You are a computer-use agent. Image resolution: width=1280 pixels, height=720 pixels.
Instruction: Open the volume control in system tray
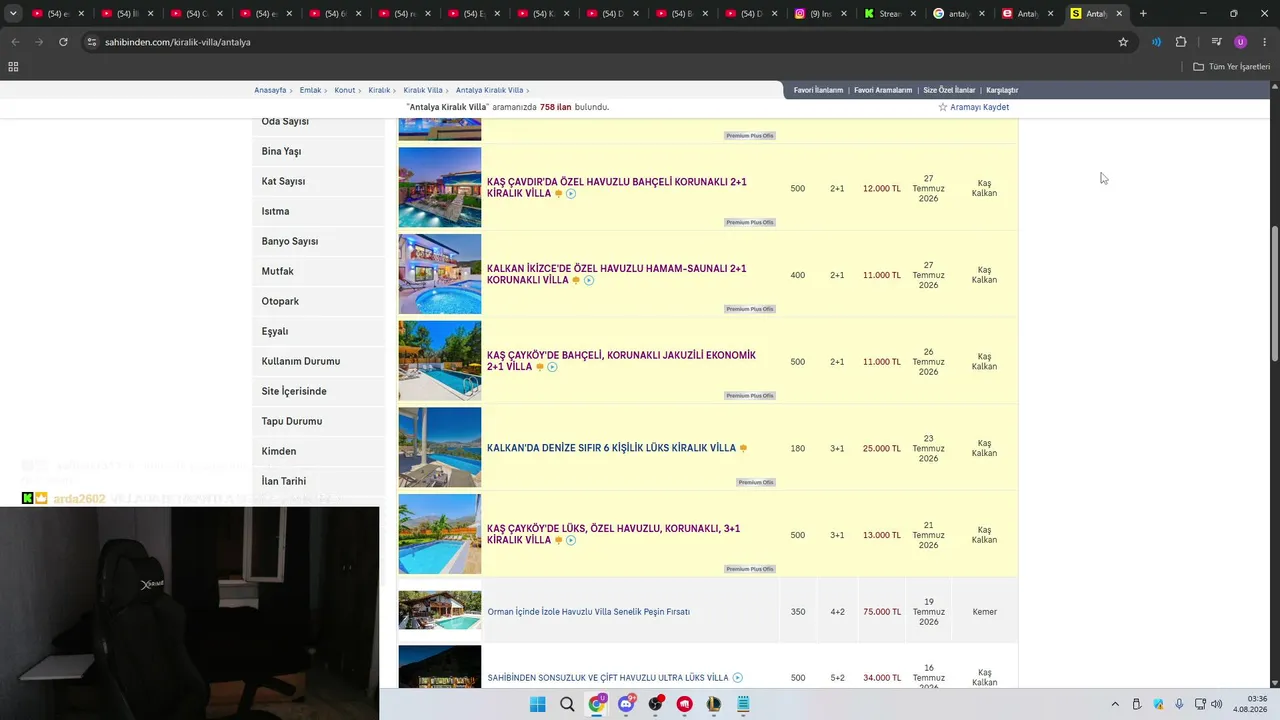click(x=1217, y=704)
